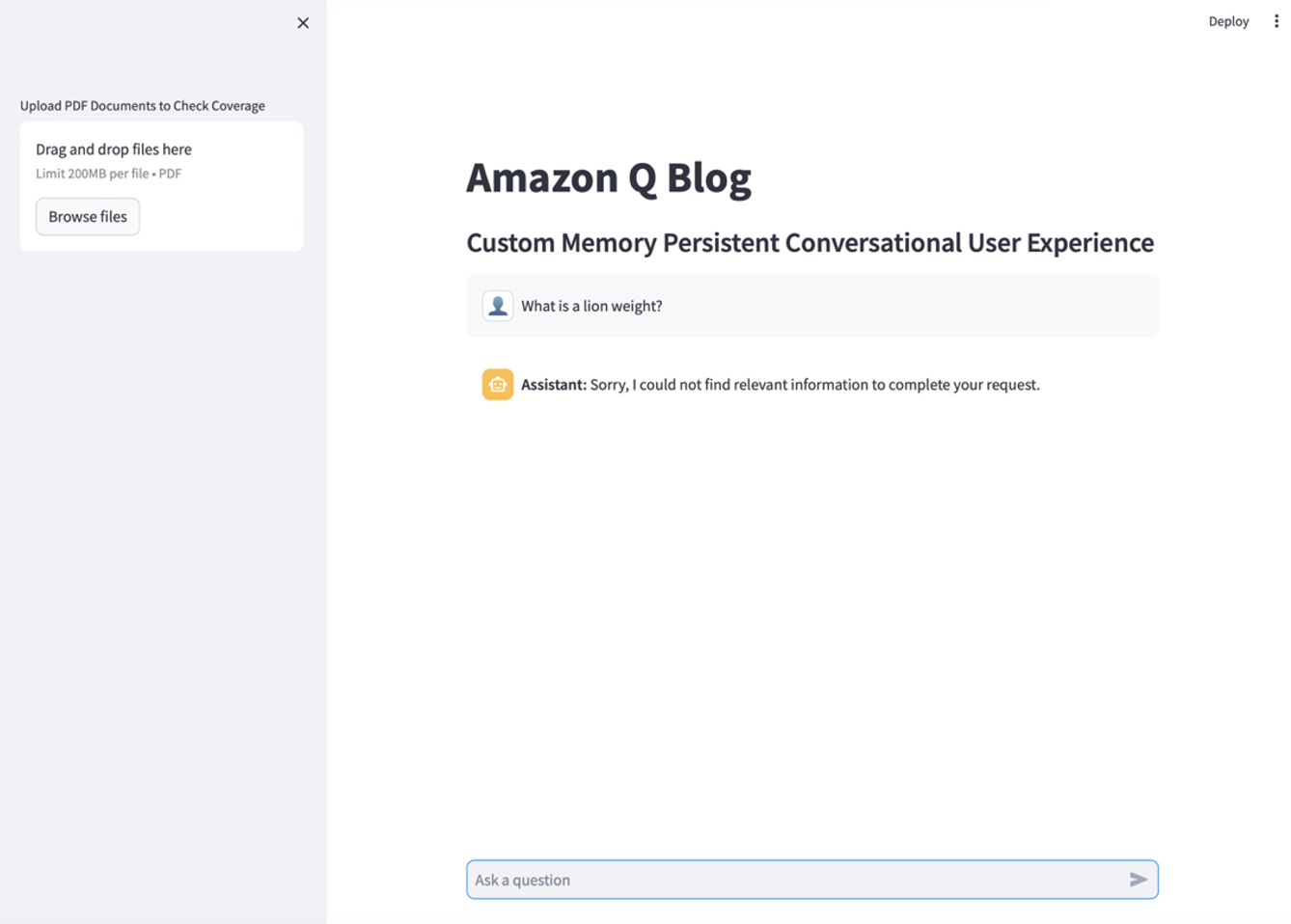The height and width of the screenshot is (924, 1291).
Task: Click the assistant robot avatar icon
Action: (x=498, y=384)
